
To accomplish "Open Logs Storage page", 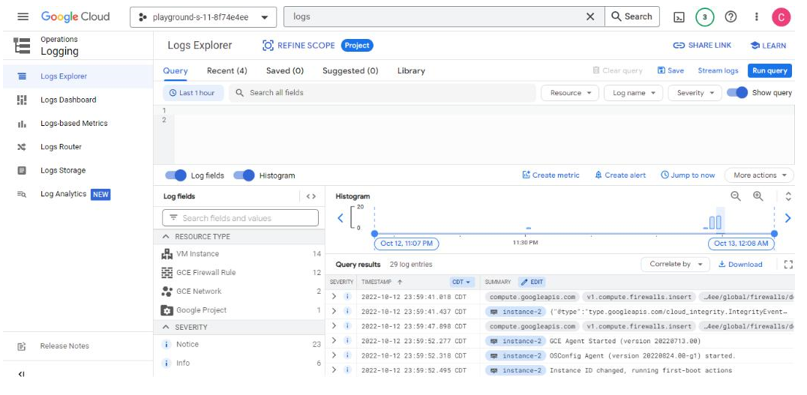I will coord(63,170).
